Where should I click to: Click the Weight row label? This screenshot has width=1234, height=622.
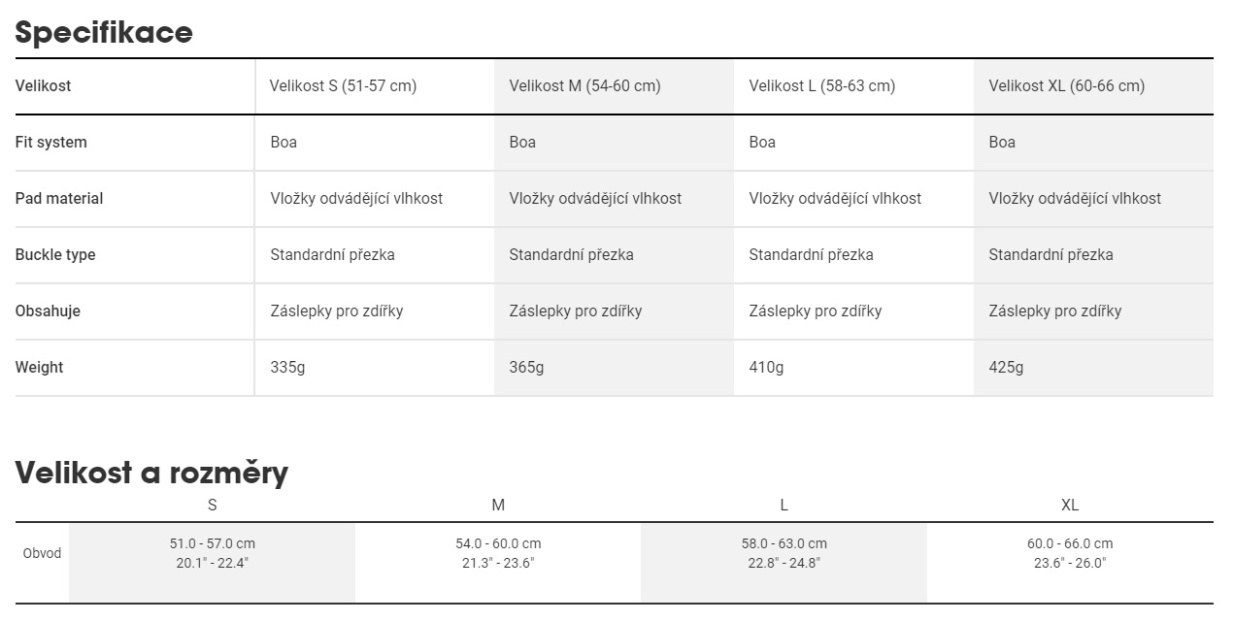pos(39,367)
